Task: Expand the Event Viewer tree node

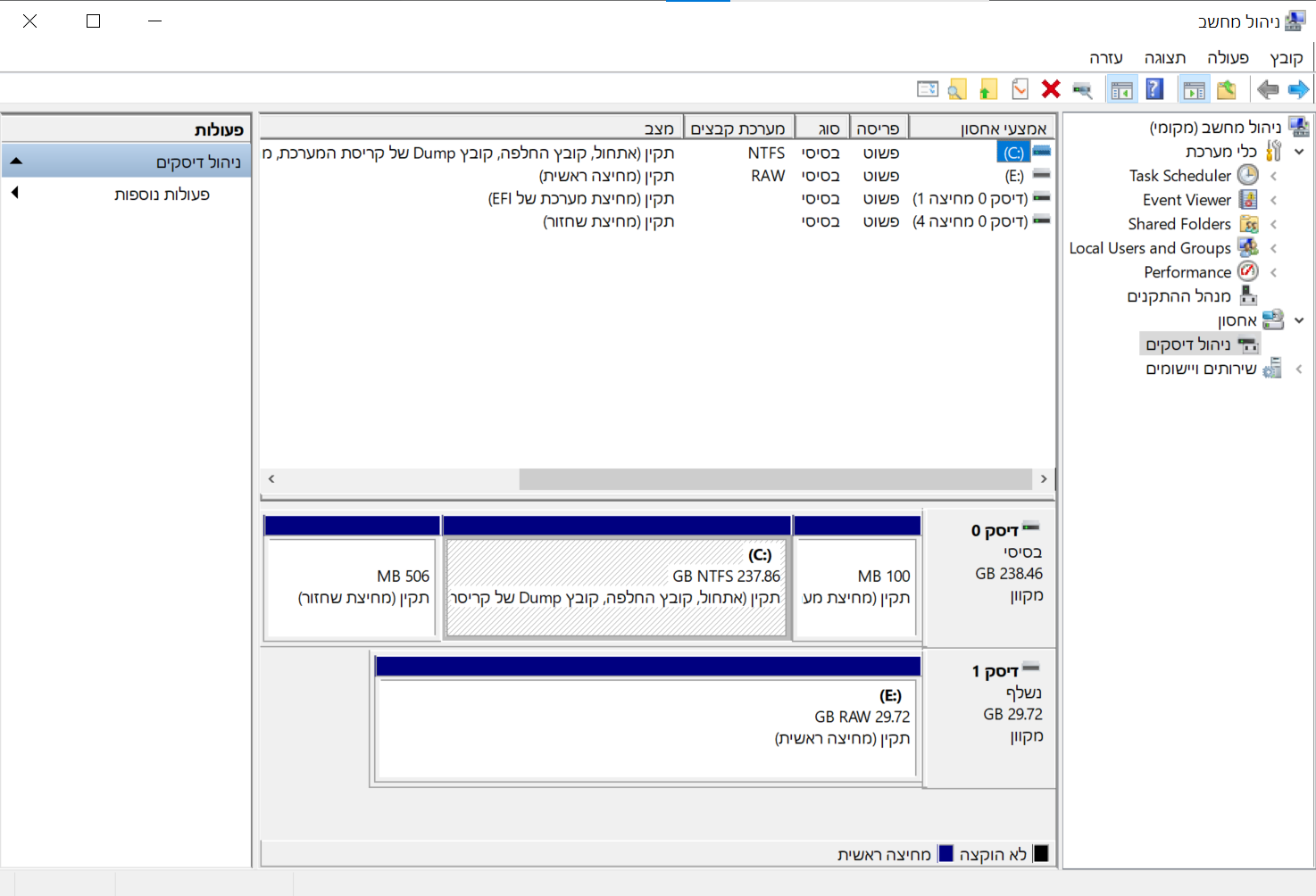Action: coord(1273,200)
